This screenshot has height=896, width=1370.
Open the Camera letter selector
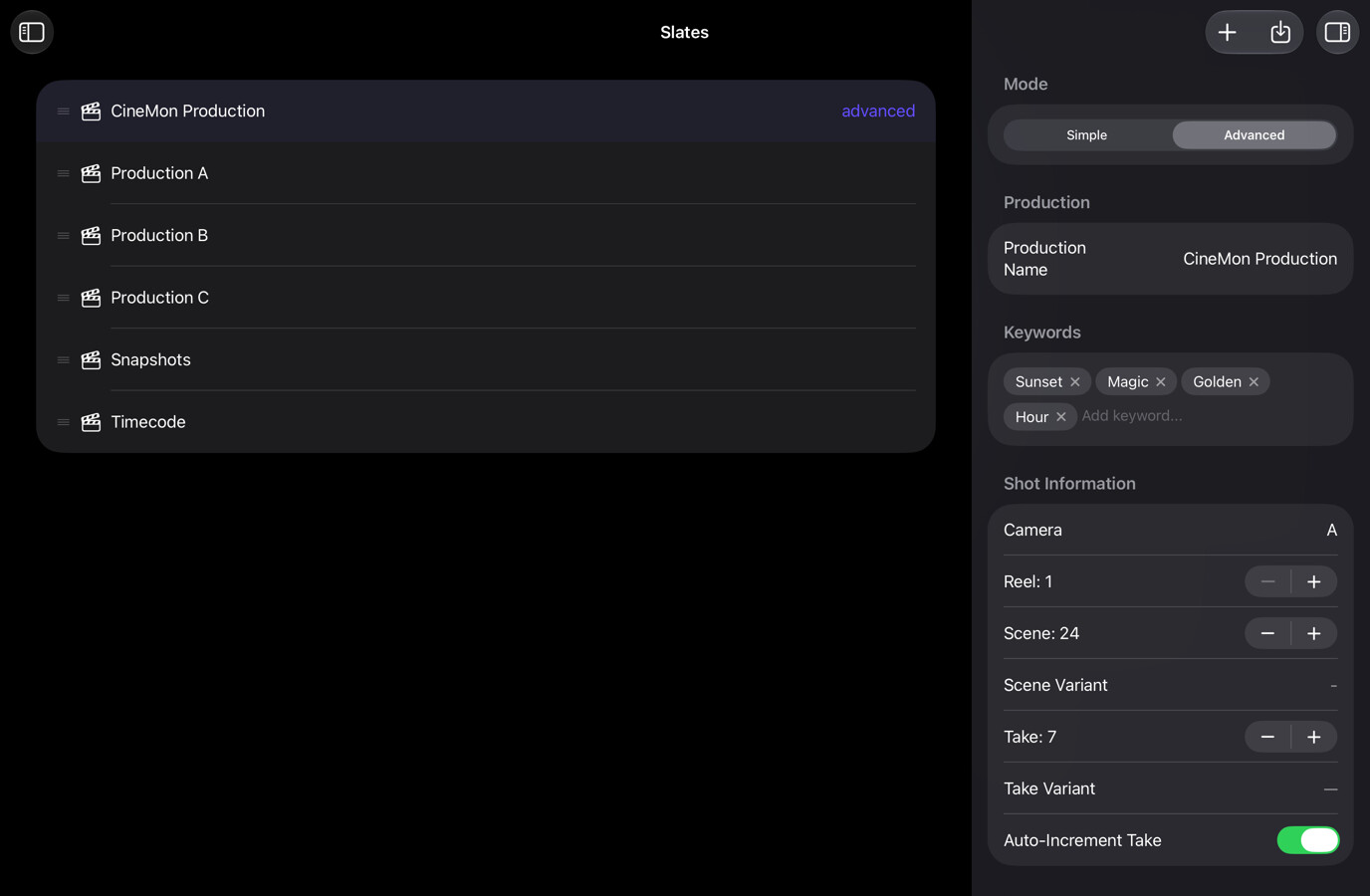1331,530
